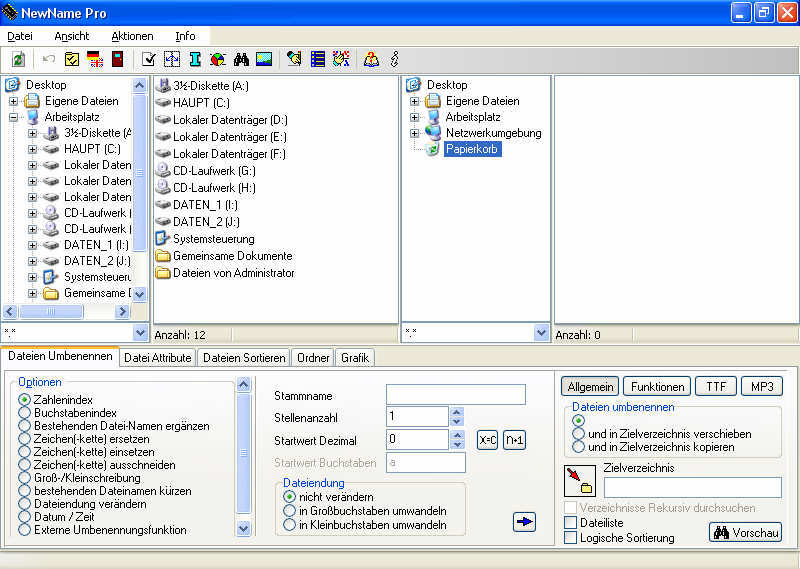Select Netzwerkumgebung in right tree
800x569 pixels.
[493, 133]
